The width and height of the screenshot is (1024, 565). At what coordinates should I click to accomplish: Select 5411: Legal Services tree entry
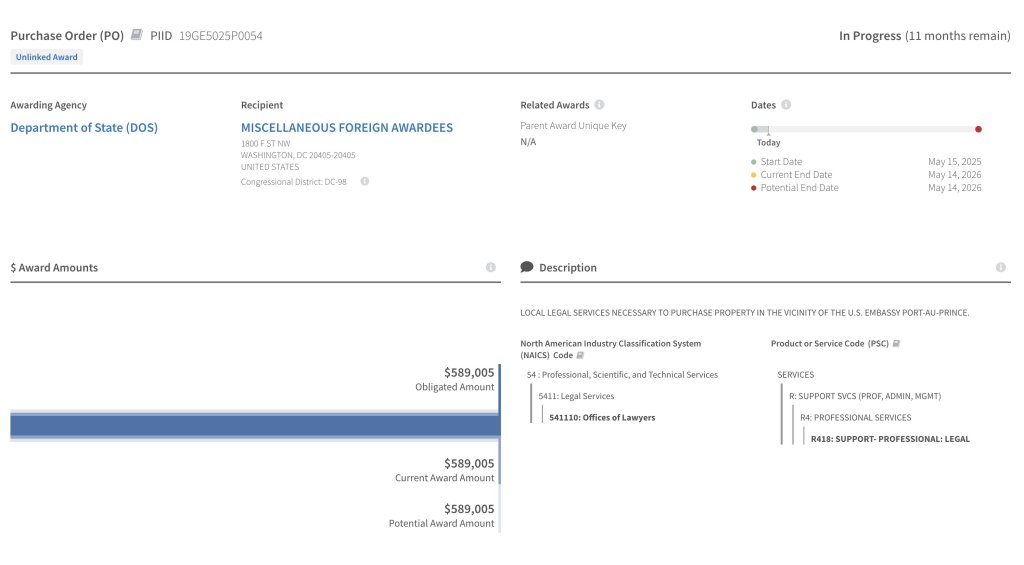click(x=576, y=396)
